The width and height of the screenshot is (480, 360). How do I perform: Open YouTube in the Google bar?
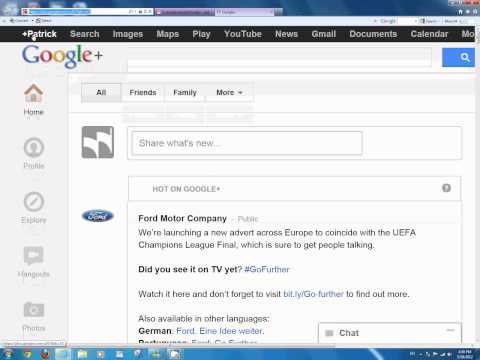pos(243,34)
